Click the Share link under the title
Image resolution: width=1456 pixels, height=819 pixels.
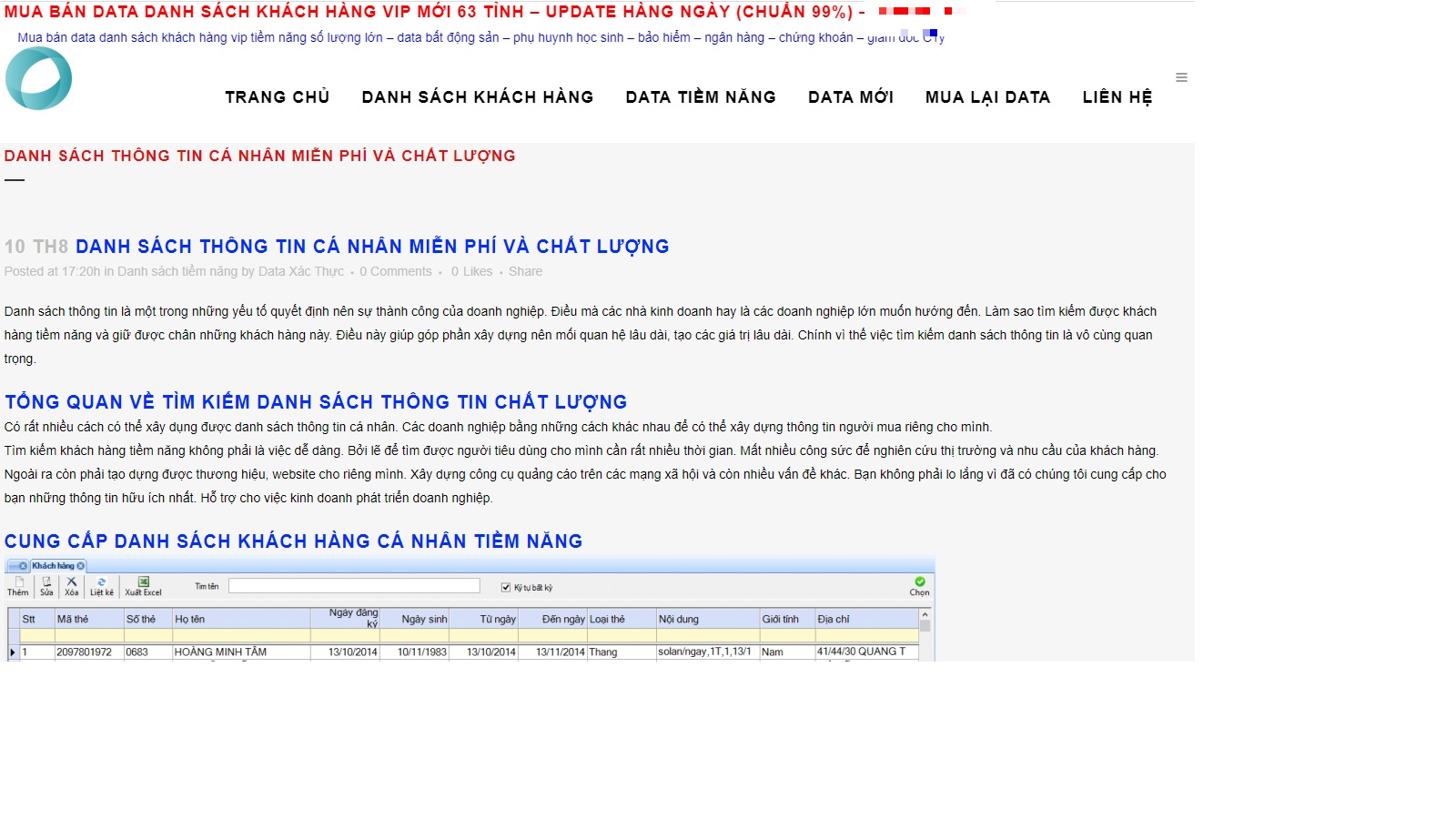tap(525, 271)
